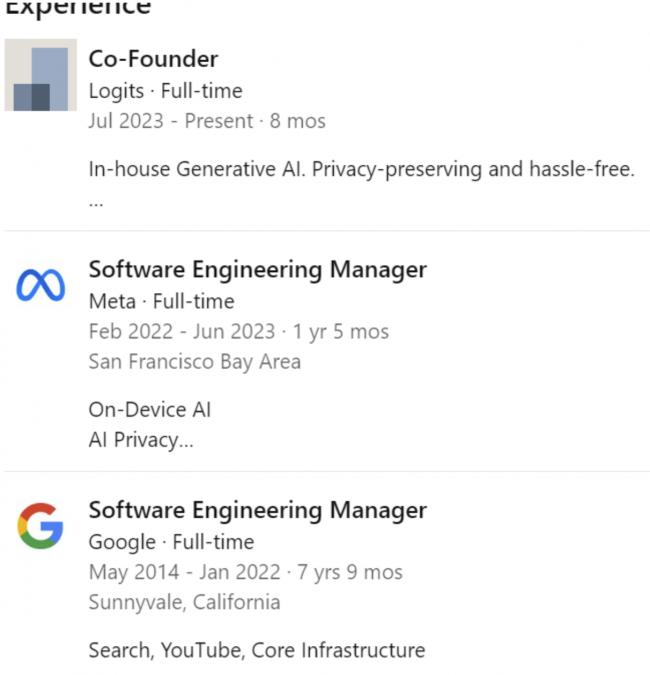Click the Co-Founder job title
The height and width of the screenshot is (675, 650).
tap(153, 59)
